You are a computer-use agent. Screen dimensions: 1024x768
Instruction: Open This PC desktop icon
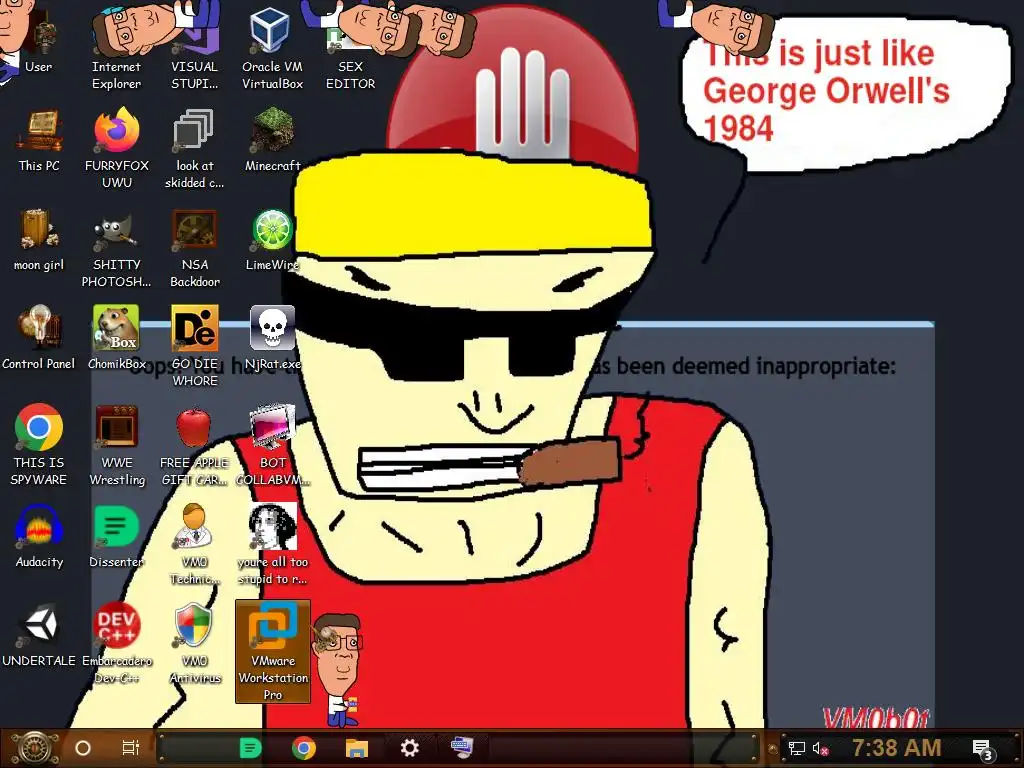[x=39, y=142]
